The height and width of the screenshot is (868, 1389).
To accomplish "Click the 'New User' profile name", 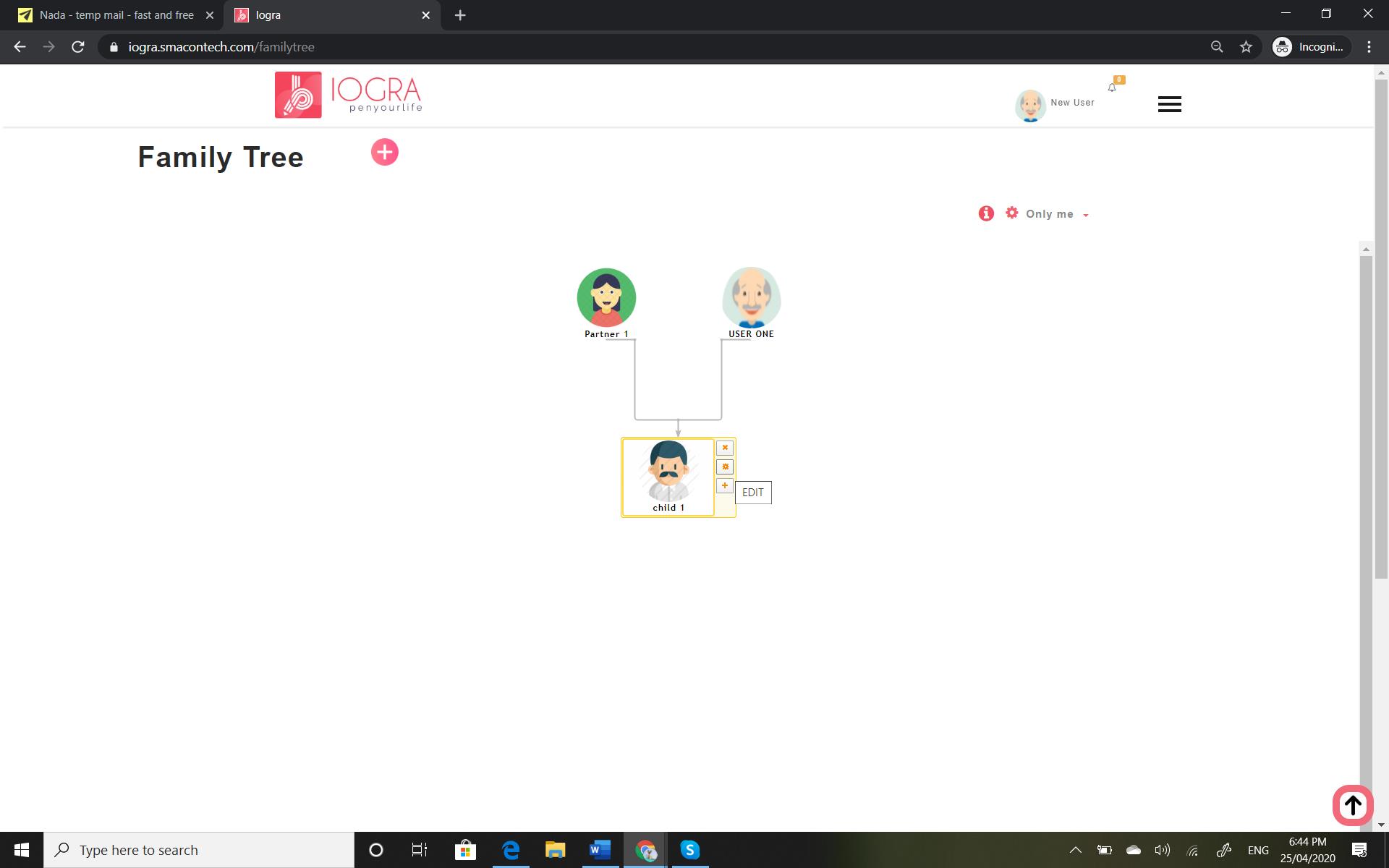I will [1072, 103].
